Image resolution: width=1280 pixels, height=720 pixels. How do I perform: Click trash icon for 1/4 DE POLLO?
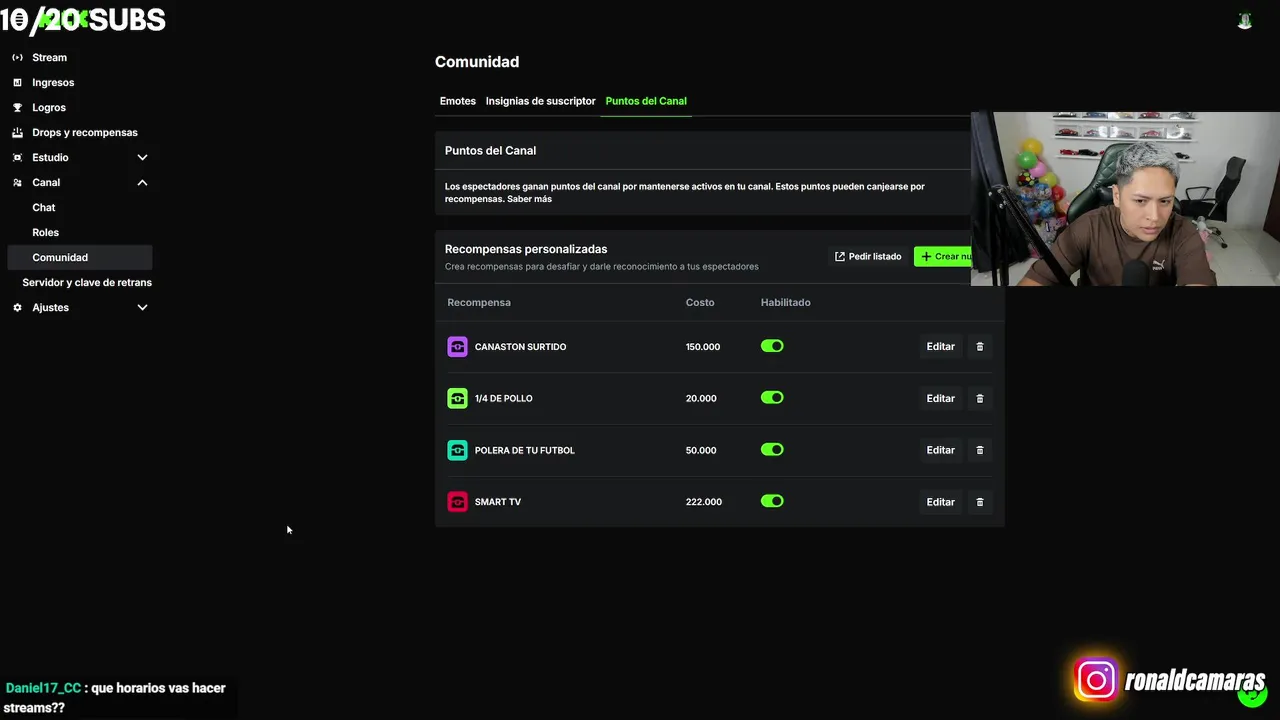point(980,399)
